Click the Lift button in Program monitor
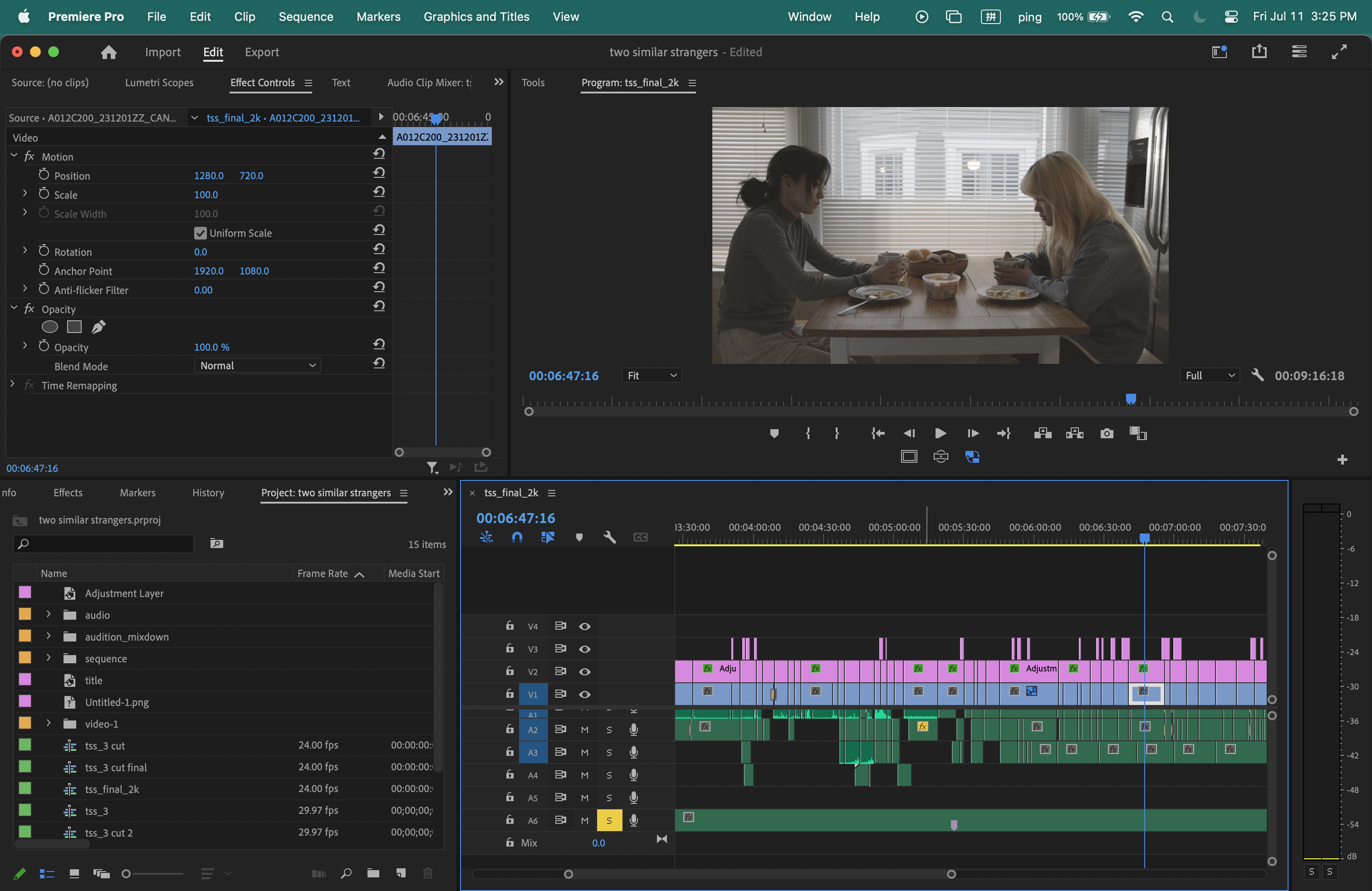 click(x=1042, y=433)
